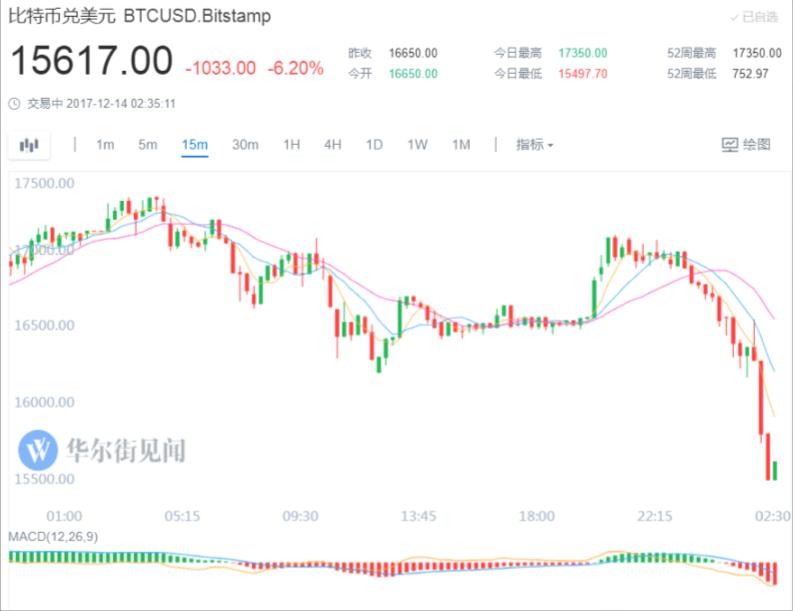The width and height of the screenshot is (793, 611).
Task: Expand the 指标 indicators dropdown
Action: 535,145
